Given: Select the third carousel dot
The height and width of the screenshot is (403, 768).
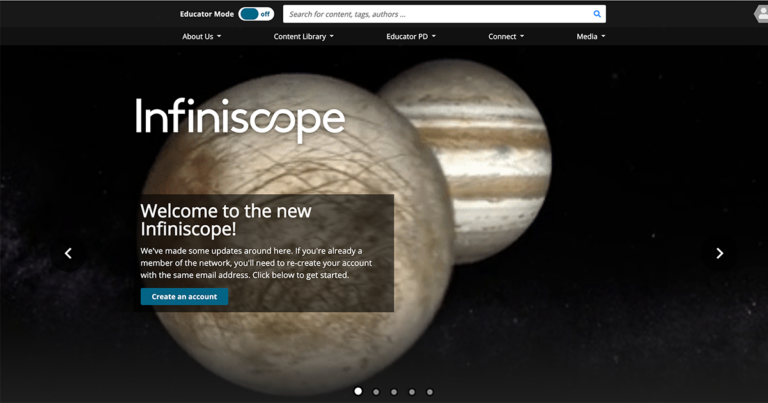Looking at the screenshot, I should point(394,392).
